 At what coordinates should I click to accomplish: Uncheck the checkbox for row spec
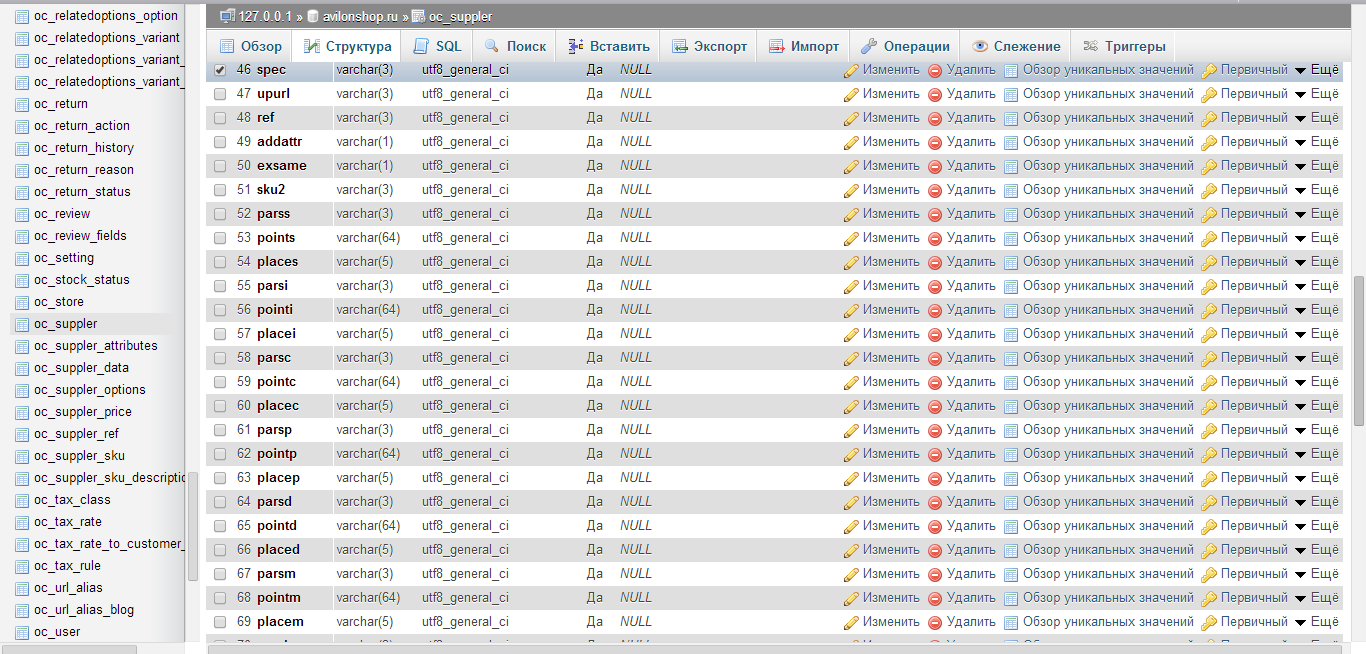pos(220,70)
